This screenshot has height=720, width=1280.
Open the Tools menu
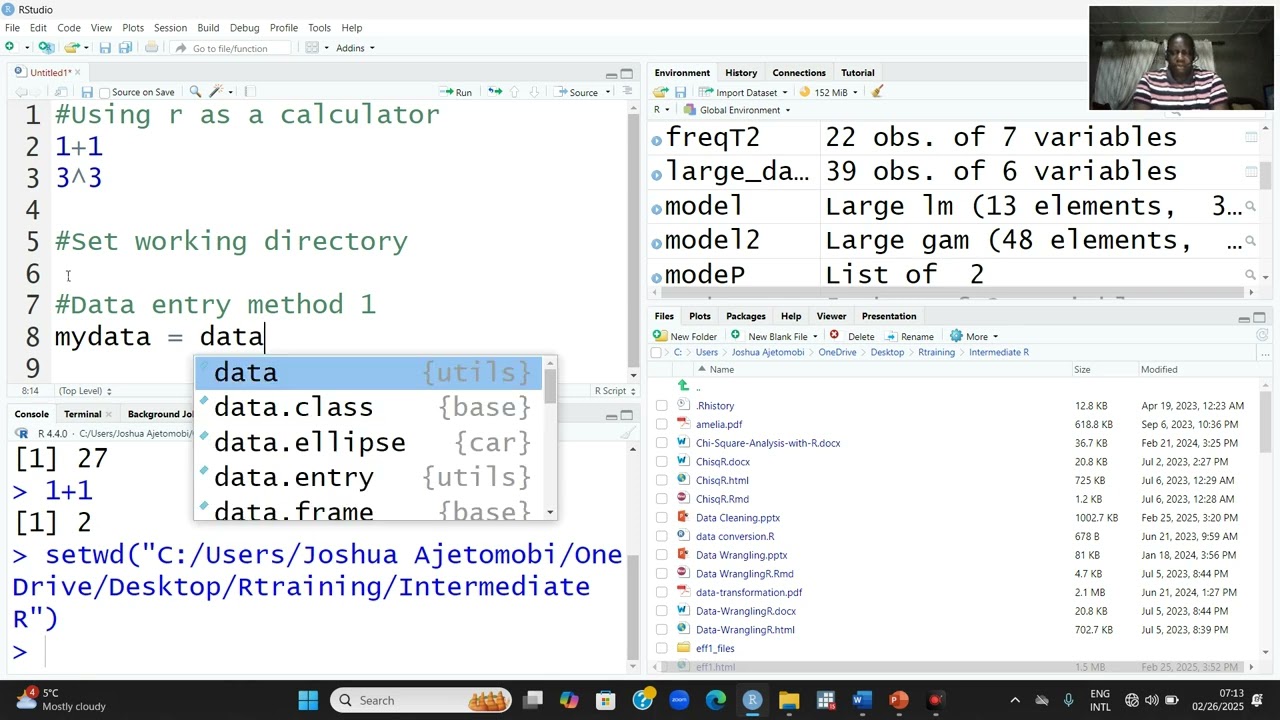point(319,28)
